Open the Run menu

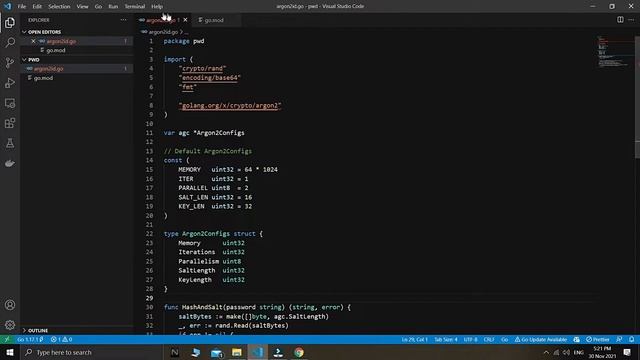[x=113, y=7]
